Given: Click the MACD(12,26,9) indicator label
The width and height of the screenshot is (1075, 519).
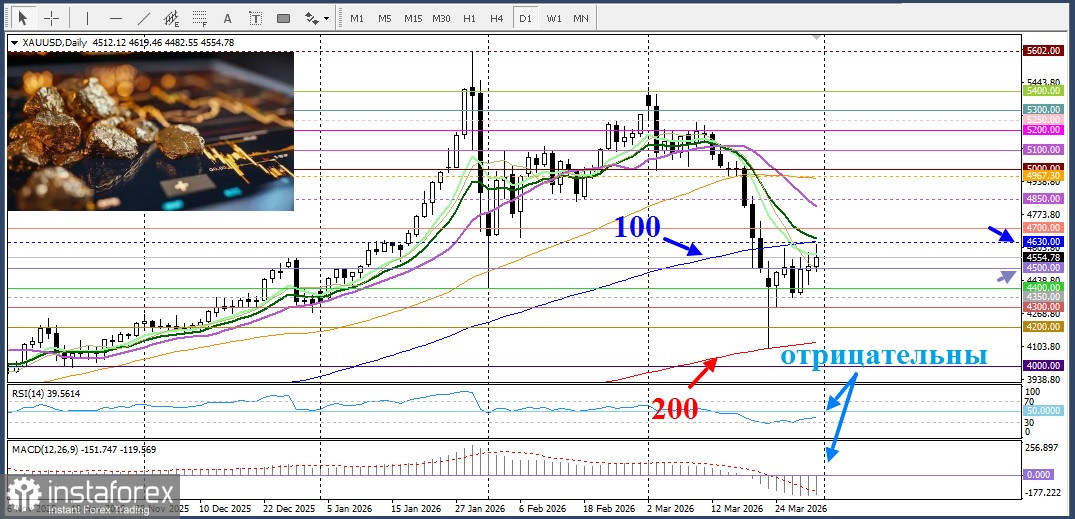Looking at the screenshot, I should click(84, 450).
